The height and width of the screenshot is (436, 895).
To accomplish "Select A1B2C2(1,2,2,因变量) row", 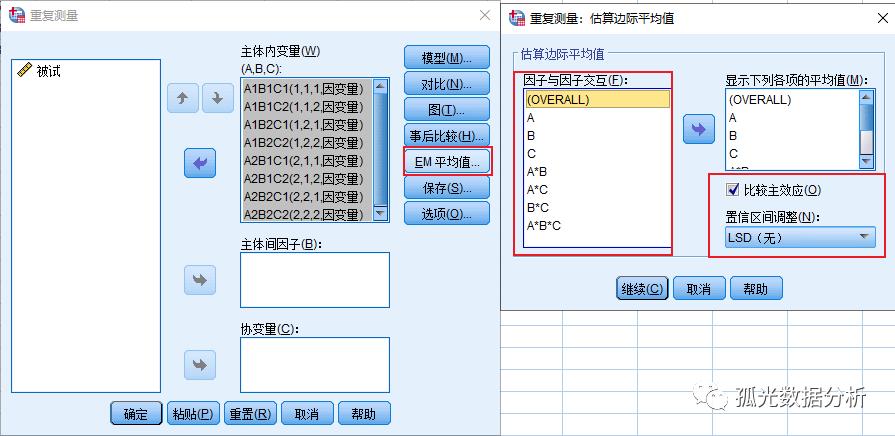I will pos(307,143).
